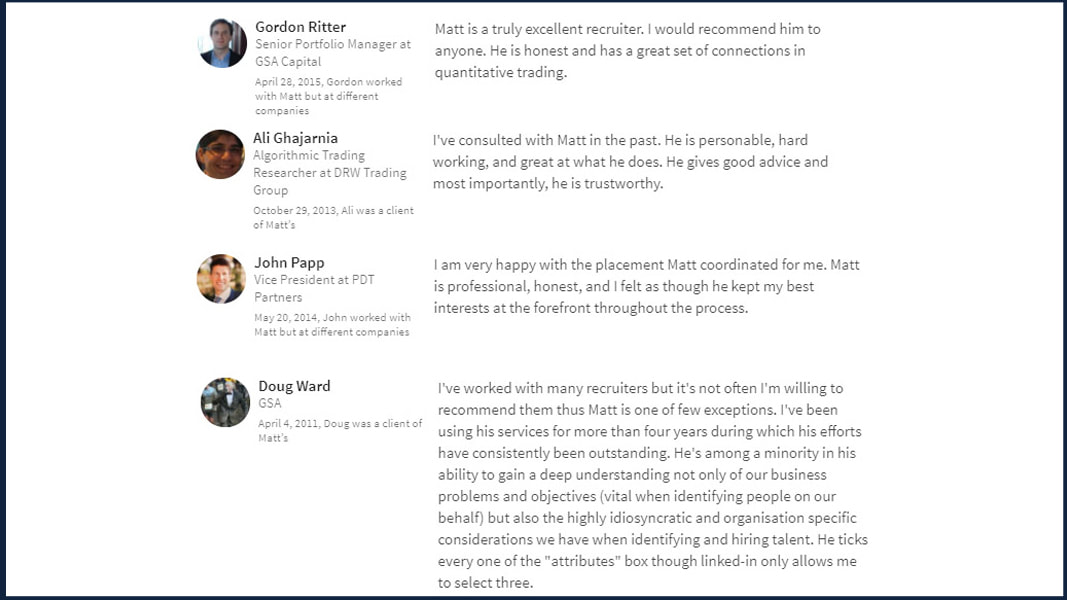This screenshot has height=600, width=1067.
Task: Select Vice President at PDT Partners title
Action: (314, 288)
